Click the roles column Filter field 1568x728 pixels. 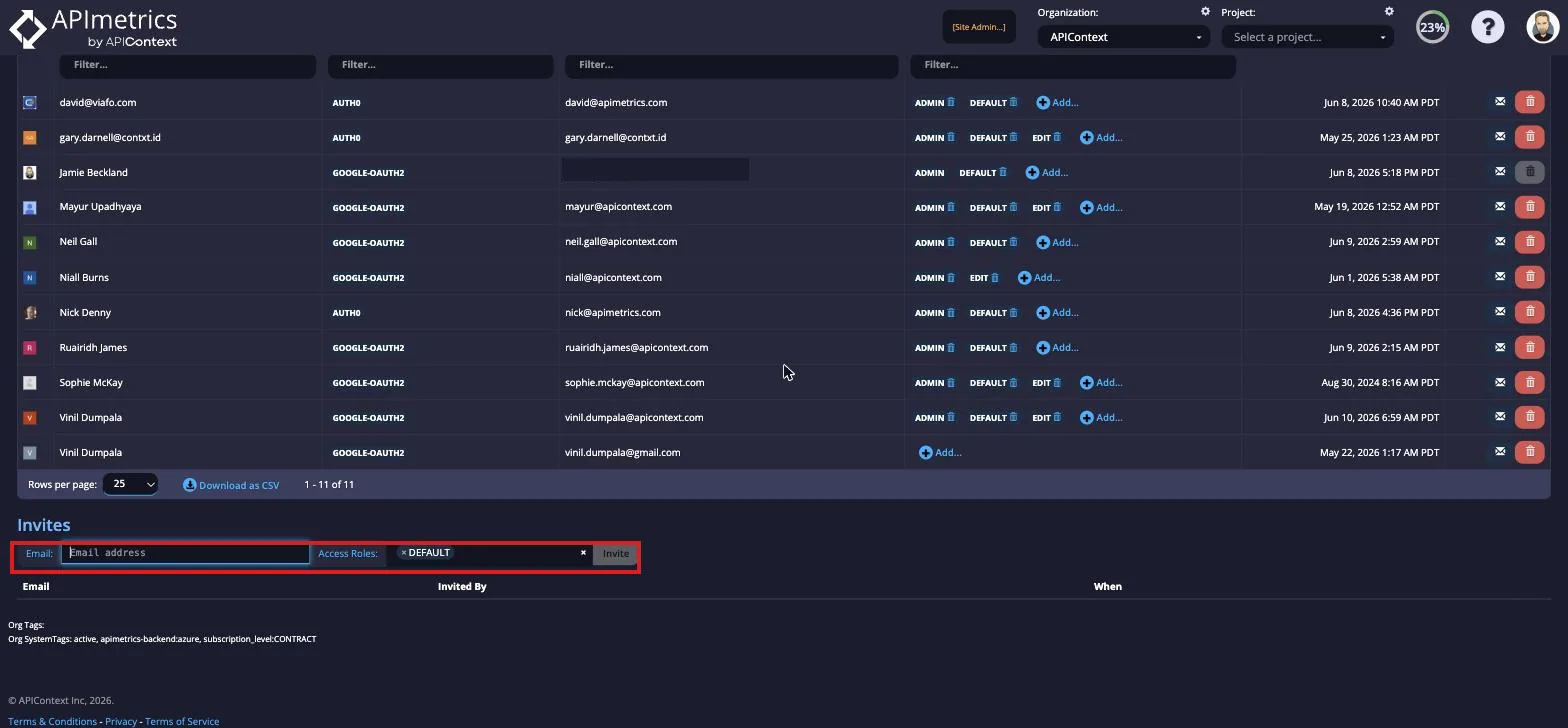[1073, 65]
